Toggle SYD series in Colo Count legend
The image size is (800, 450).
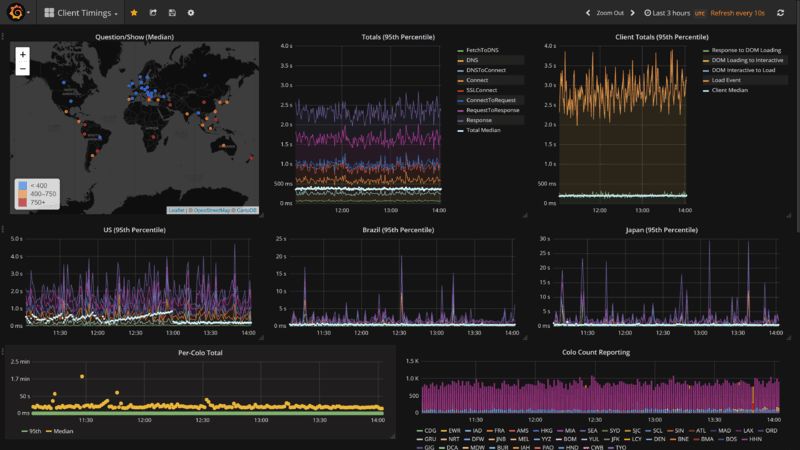614,431
